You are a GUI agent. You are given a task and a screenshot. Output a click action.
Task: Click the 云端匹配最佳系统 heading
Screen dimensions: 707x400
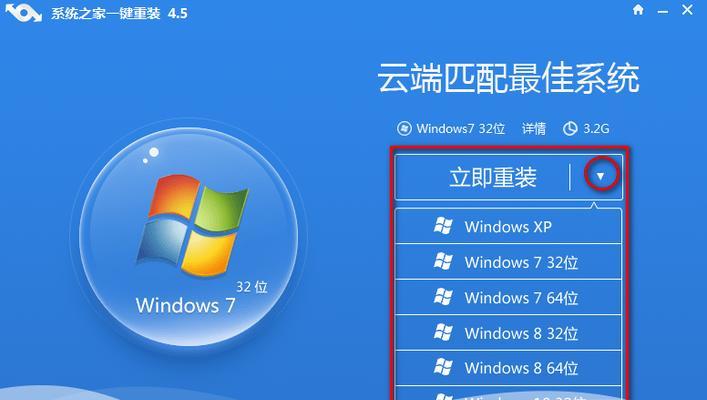(x=508, y=78)
